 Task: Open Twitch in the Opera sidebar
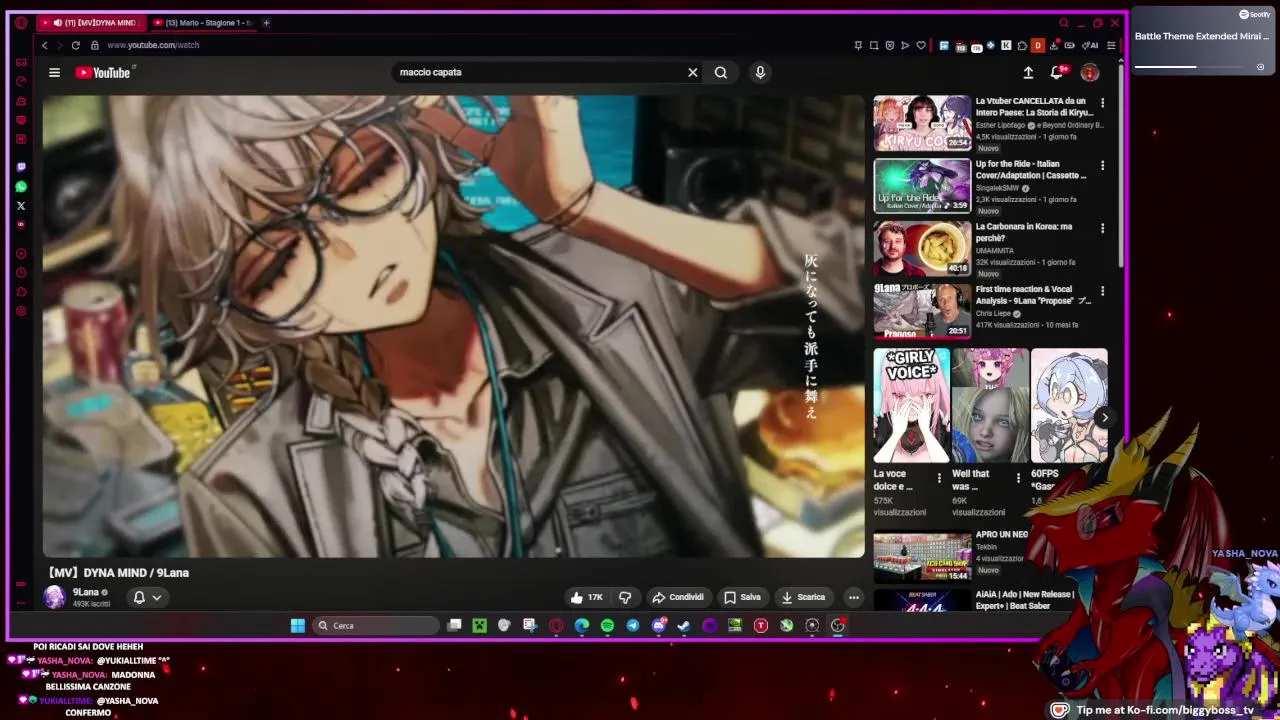click(x=21, y=167)
